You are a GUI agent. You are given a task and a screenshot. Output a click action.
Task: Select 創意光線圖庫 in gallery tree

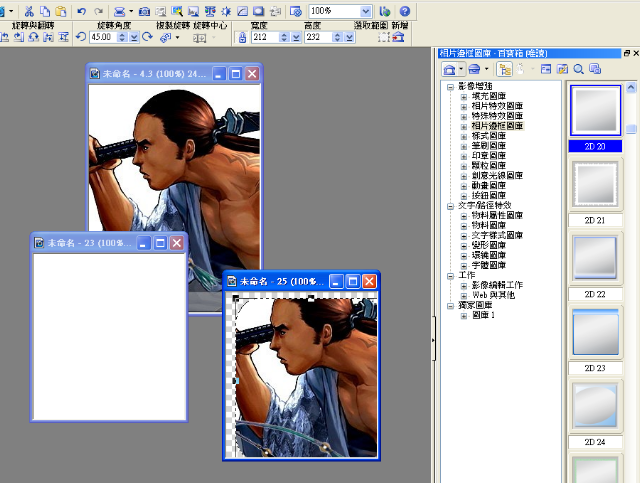click(497, 176)
